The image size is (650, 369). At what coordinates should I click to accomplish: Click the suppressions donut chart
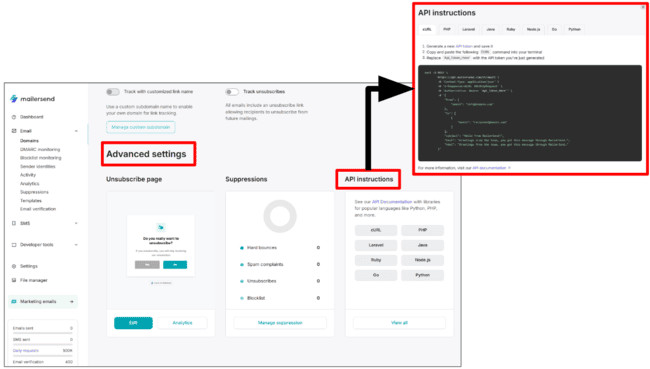(x=280, y=216)
